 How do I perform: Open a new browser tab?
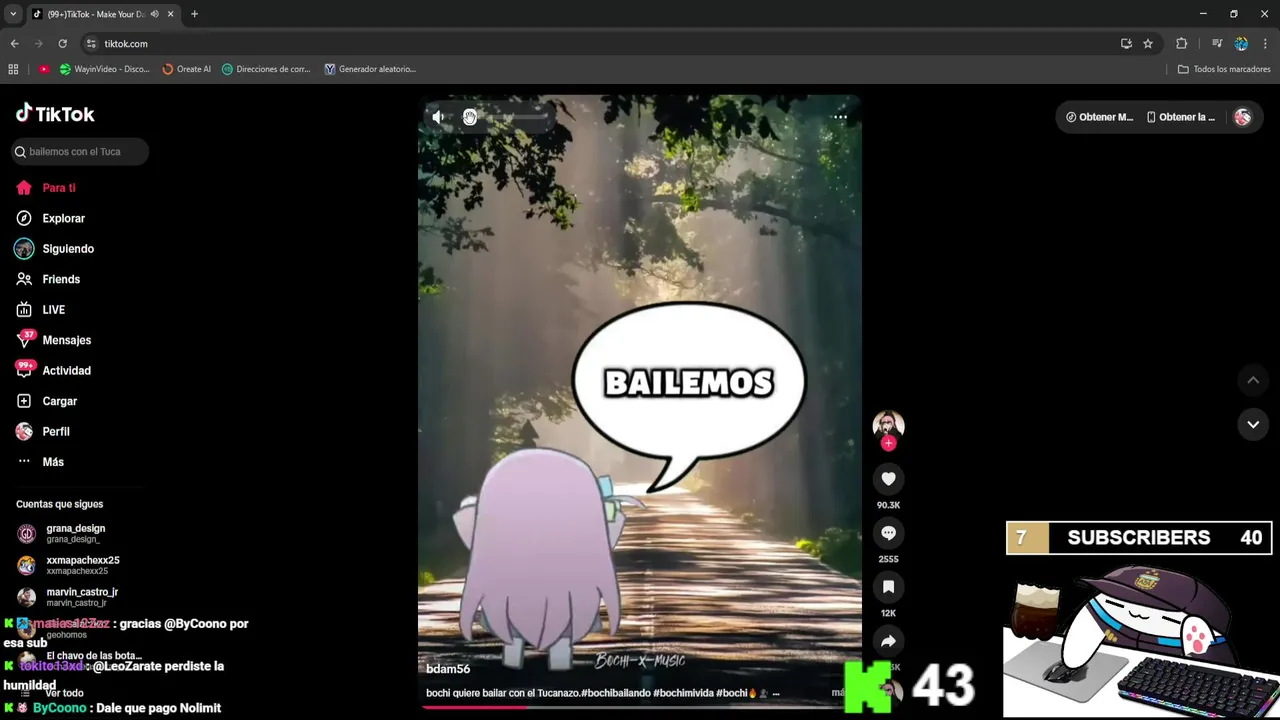(194, 14)
